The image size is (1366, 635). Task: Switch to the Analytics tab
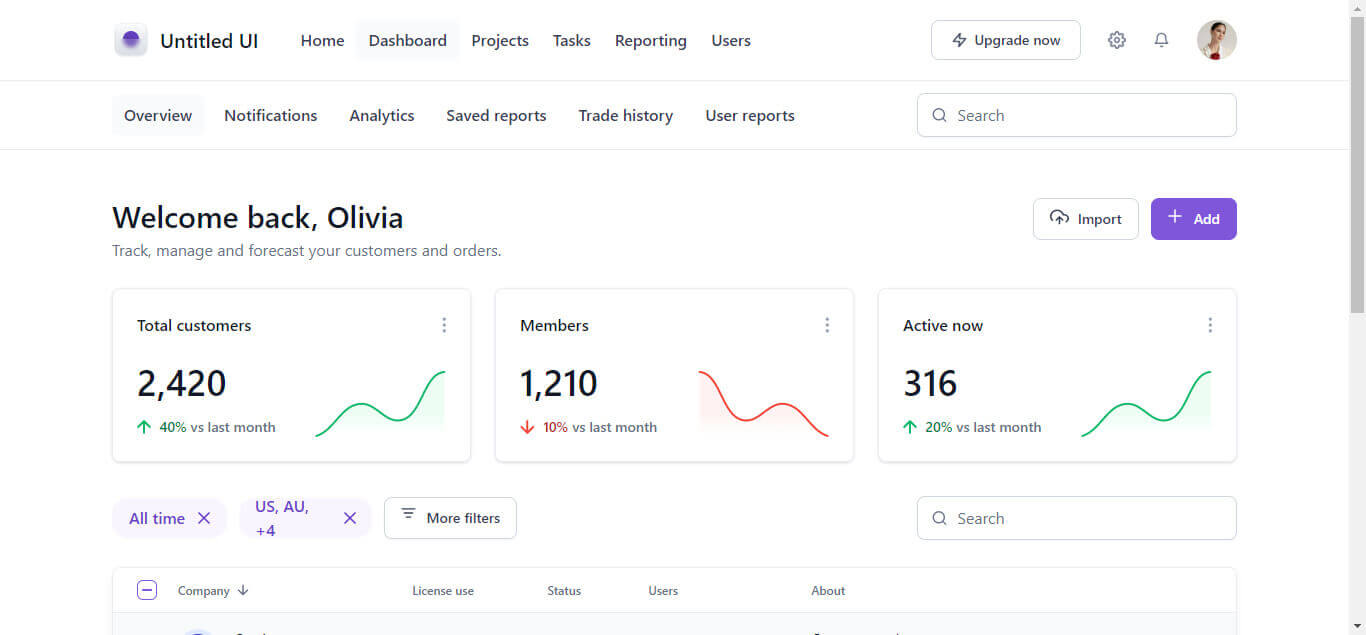[x=382, y=115]
